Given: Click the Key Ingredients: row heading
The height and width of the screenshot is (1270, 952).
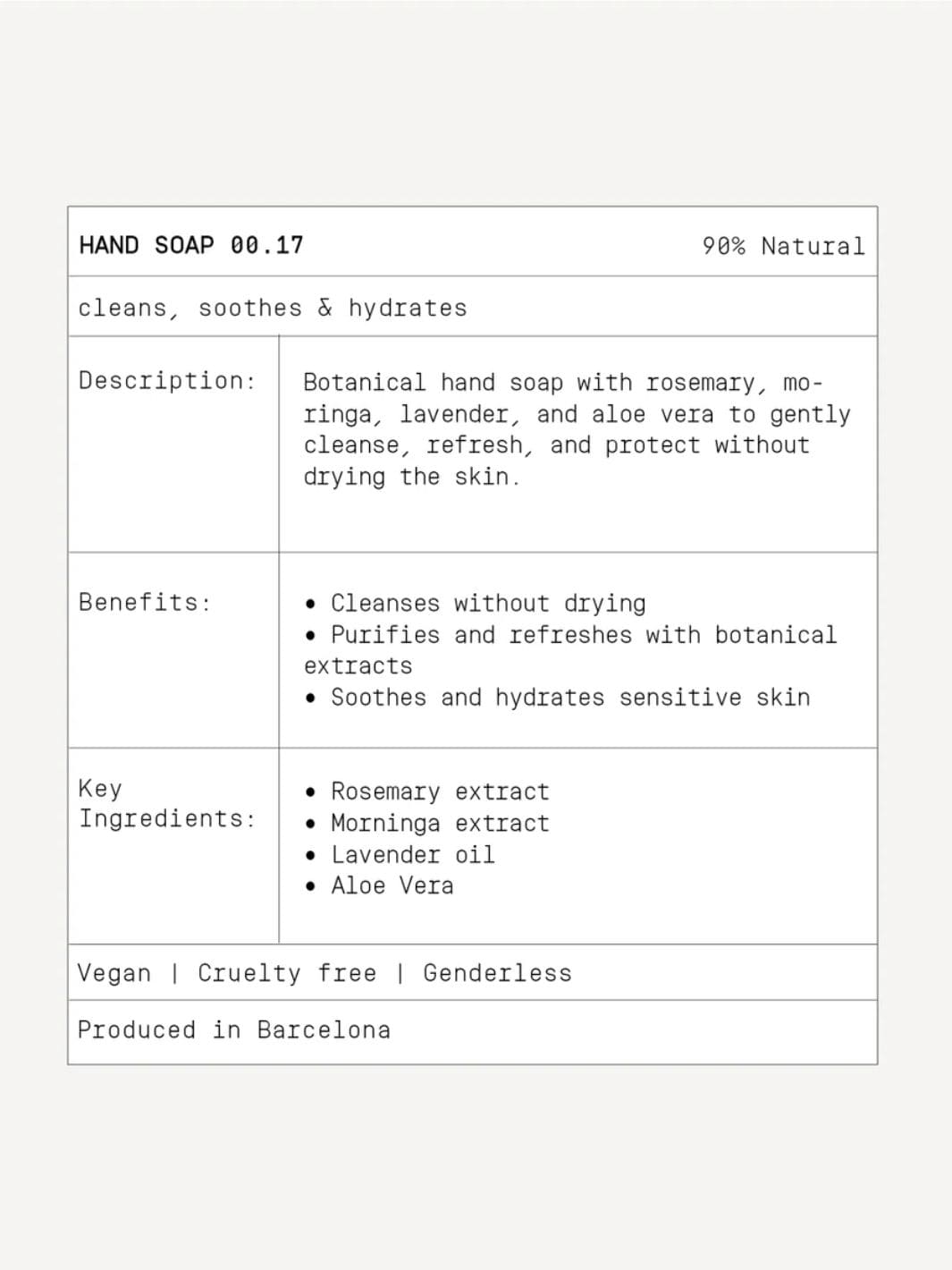Looking at the screenshot, I should 167,803.
